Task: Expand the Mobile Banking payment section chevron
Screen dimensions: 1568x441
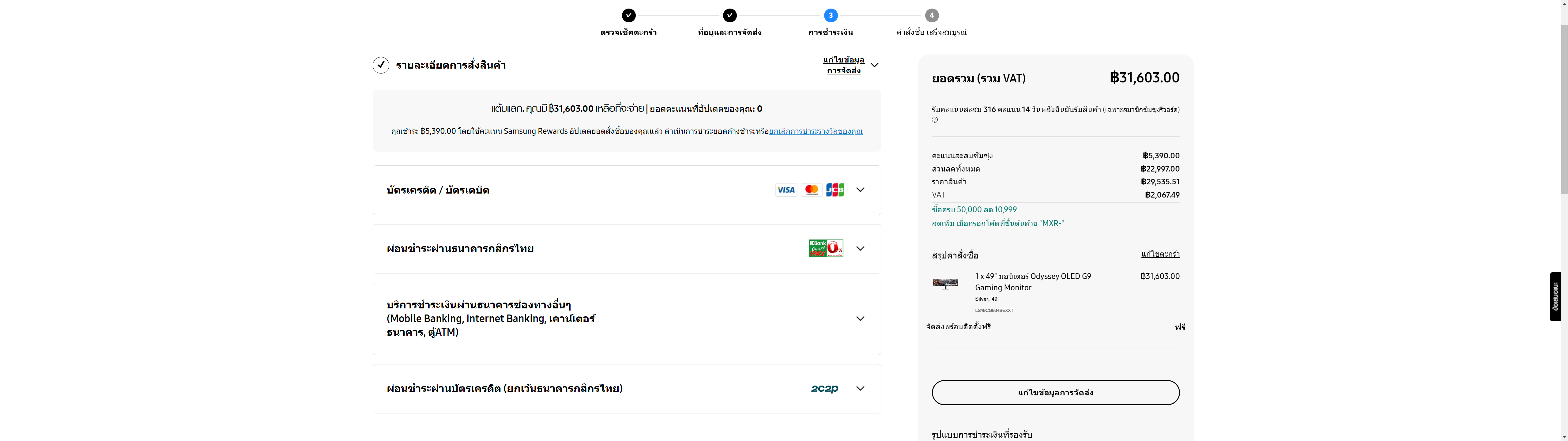Action: (x=860, y=318)
